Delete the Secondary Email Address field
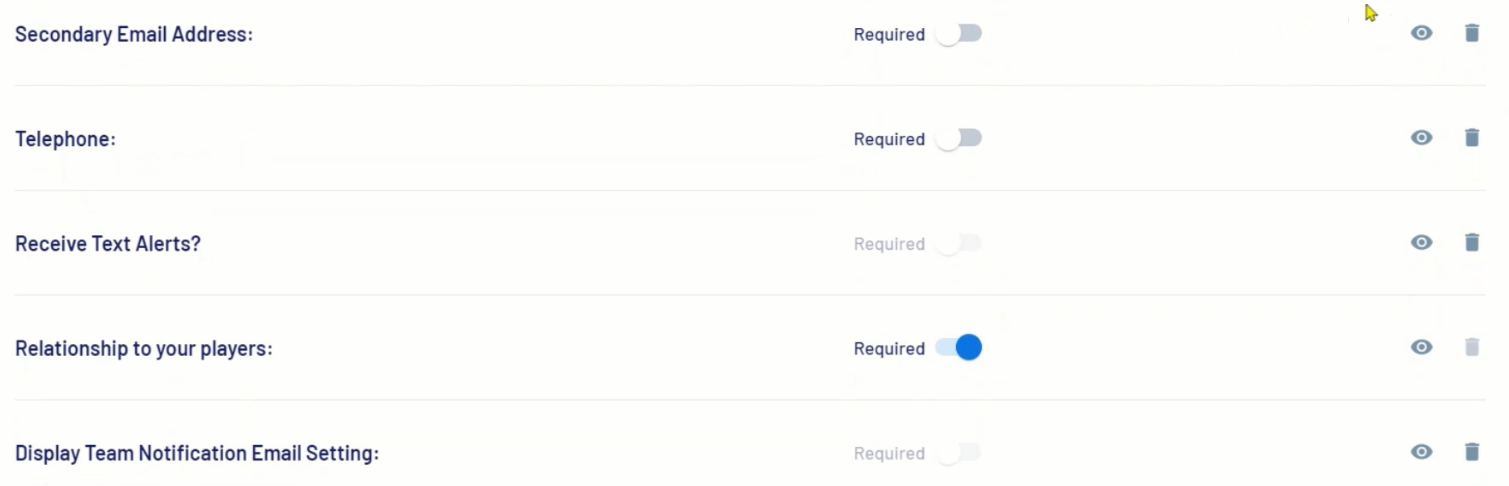 pos(1471,33)
